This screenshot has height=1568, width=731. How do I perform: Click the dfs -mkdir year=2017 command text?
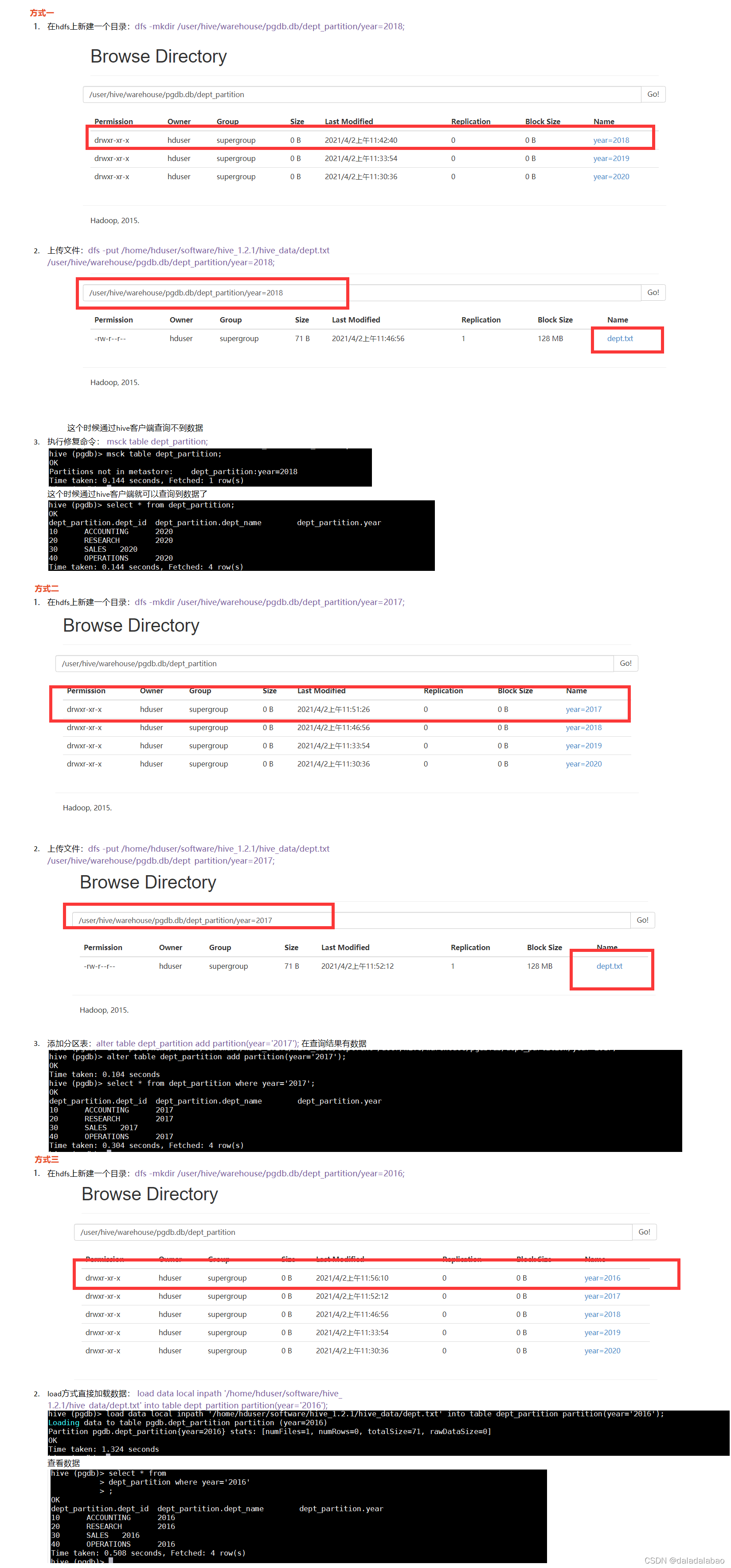(270, 602)
